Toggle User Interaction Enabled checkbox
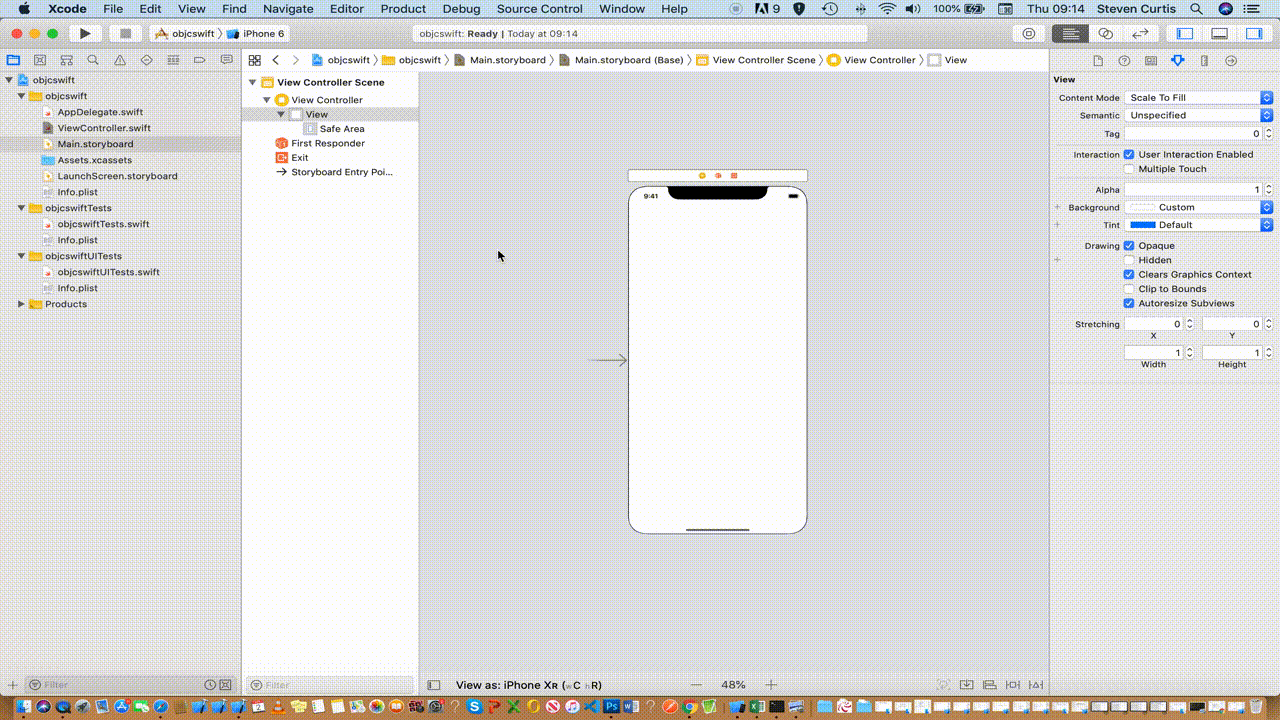Viewport: 1280px width, 720px height. (x=1129, y=155)
